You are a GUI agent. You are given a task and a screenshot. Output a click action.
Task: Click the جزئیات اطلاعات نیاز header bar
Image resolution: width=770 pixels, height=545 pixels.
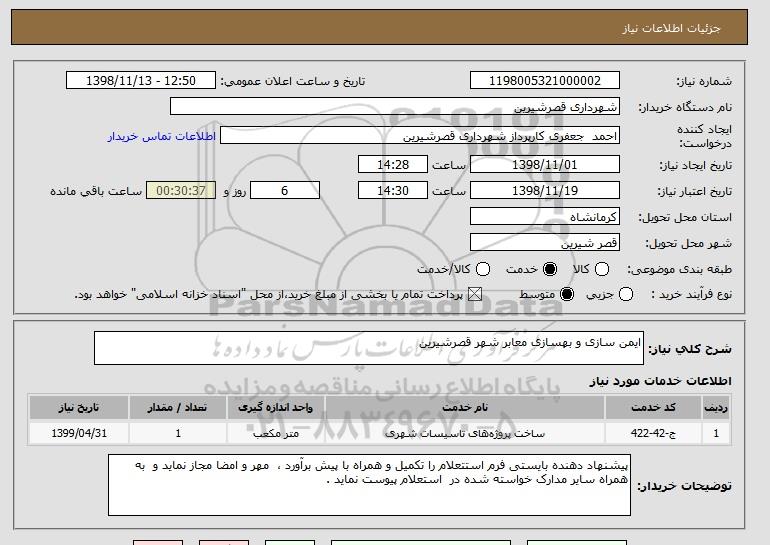[379, 27]
